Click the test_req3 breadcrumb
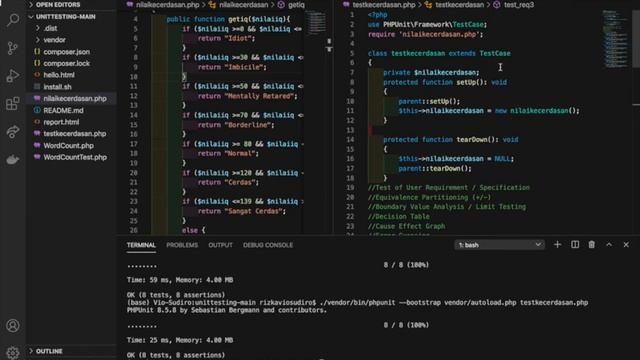 click(x=519, y=5)
